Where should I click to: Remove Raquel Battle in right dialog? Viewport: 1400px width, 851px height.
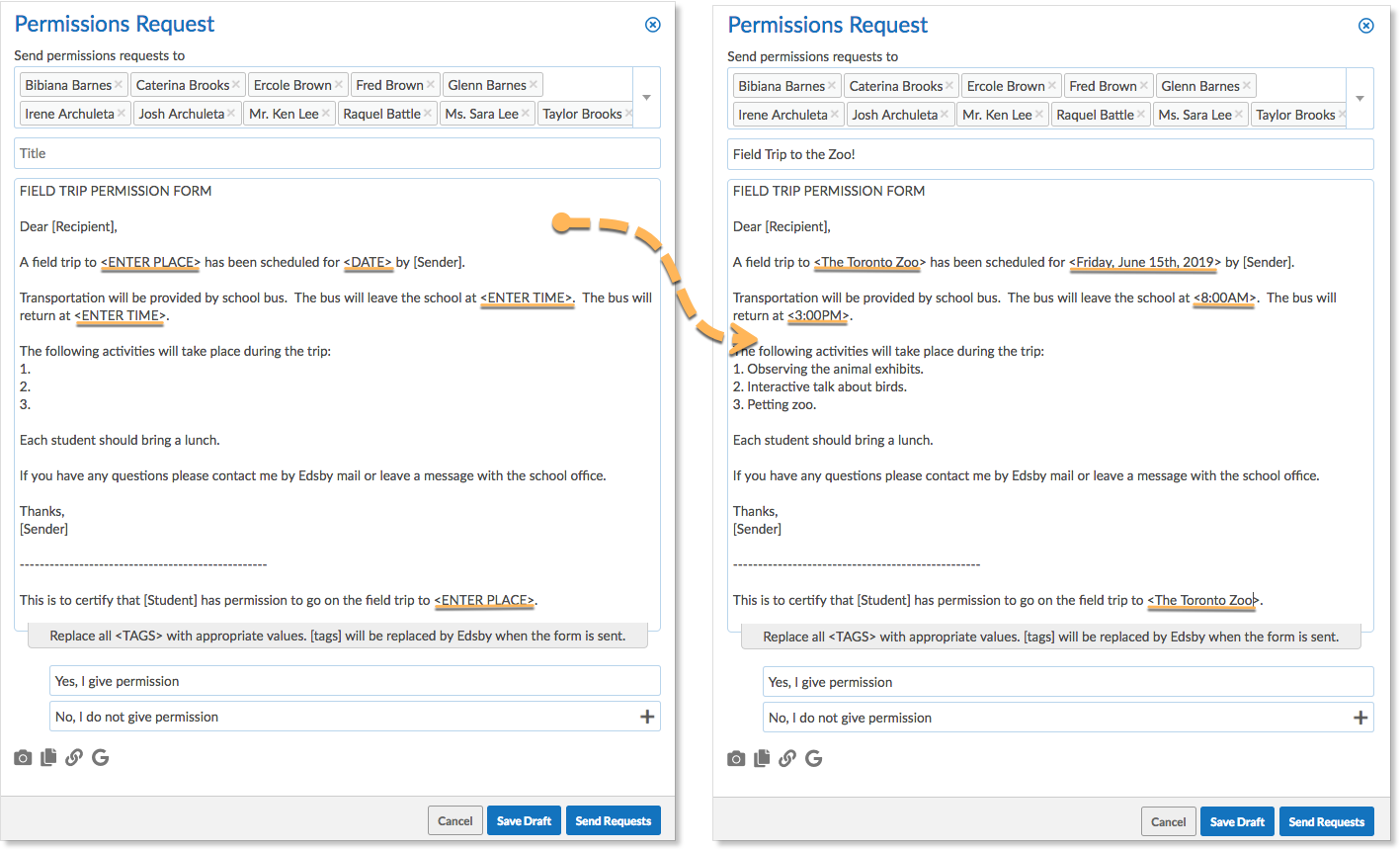(1141, 115)
